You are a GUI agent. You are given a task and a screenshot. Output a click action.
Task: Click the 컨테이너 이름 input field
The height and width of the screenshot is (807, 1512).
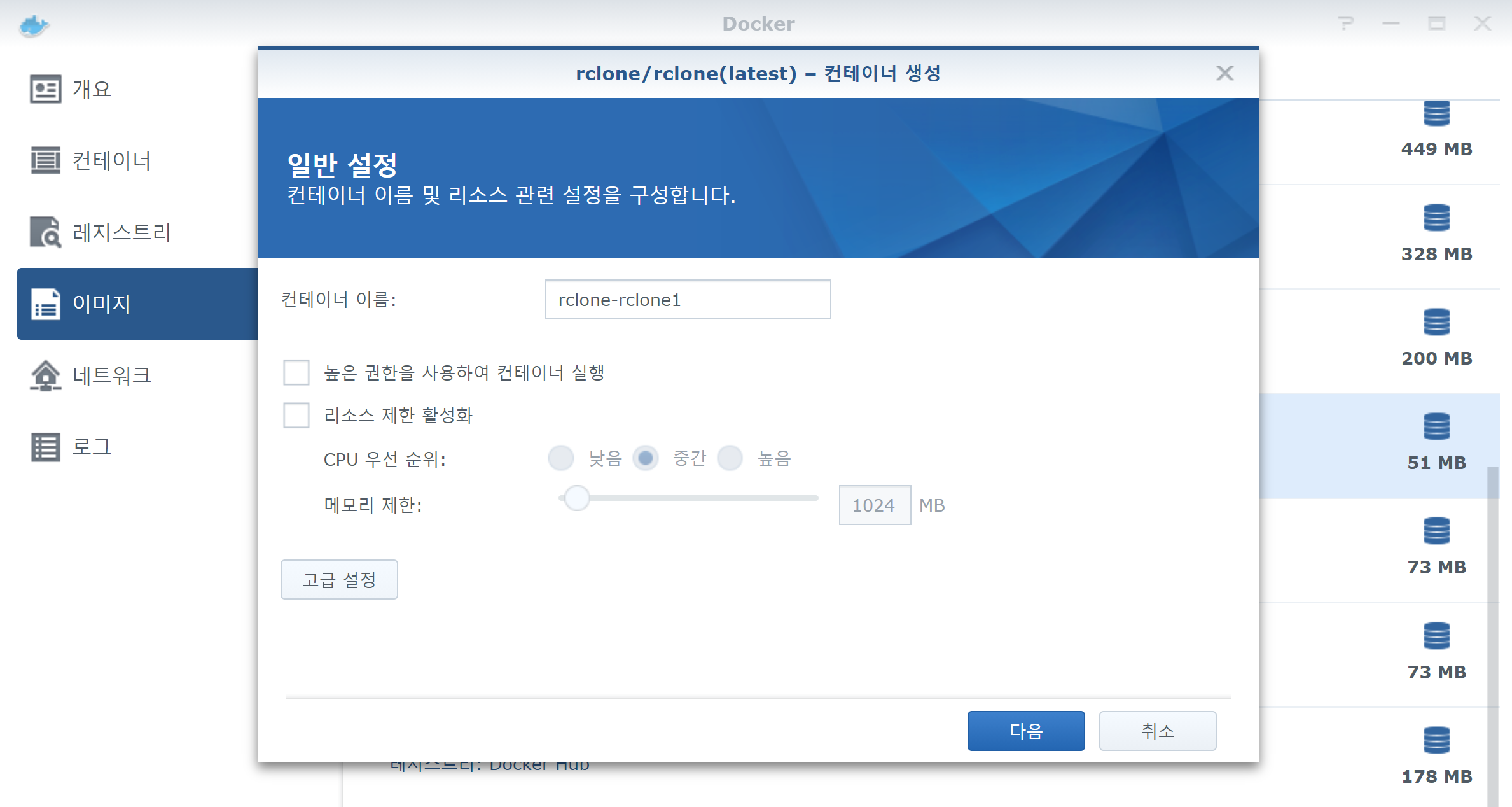(x=688, y=300)
